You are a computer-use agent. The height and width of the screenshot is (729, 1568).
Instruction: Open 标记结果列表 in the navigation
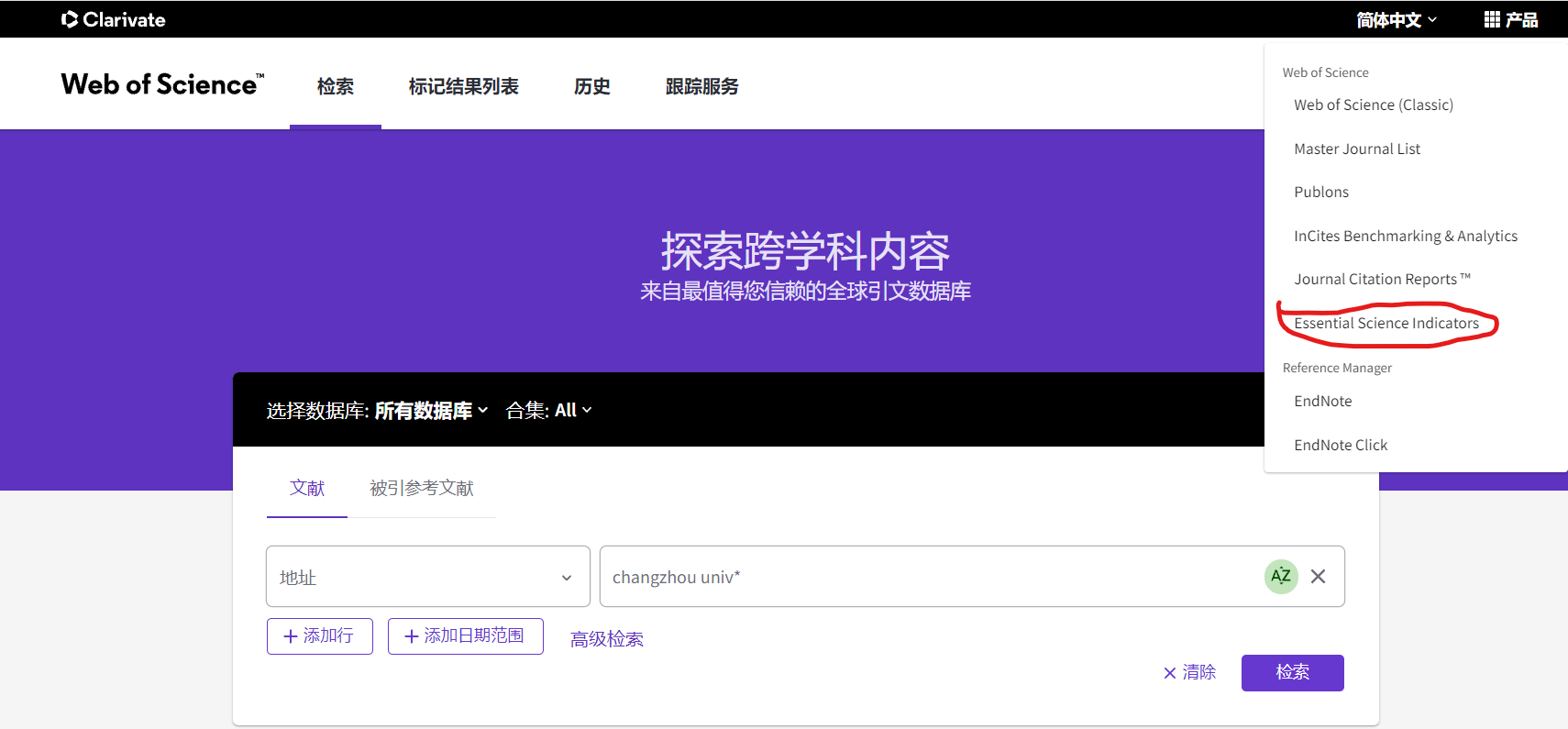(463, 86)
